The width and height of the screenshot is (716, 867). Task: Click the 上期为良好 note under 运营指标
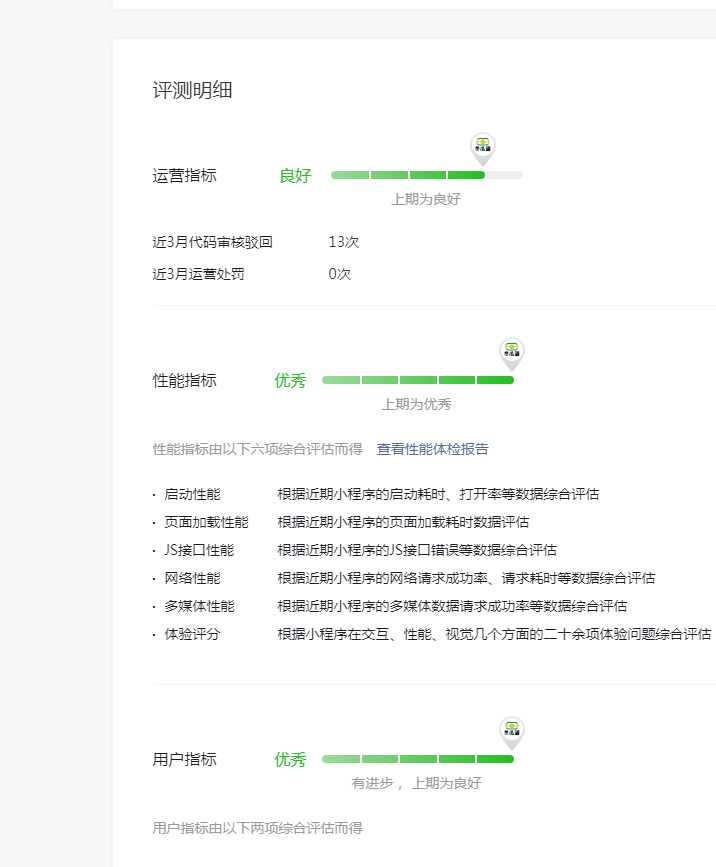point(426,199)
